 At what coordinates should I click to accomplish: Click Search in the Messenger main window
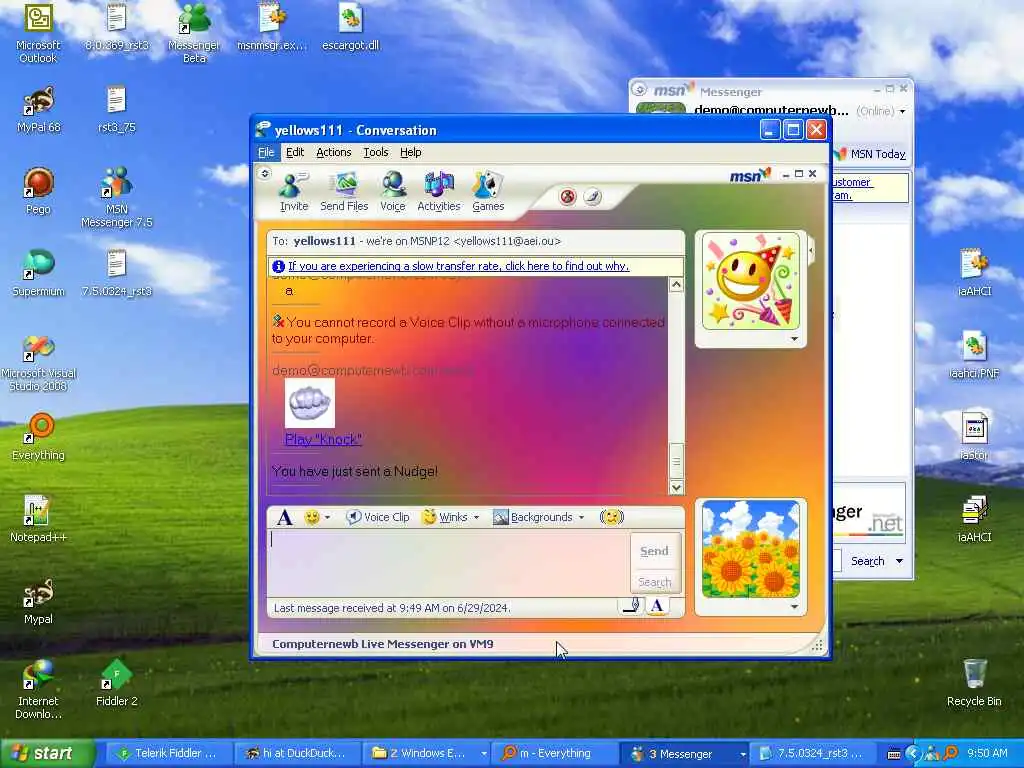[x=867, y=561]
